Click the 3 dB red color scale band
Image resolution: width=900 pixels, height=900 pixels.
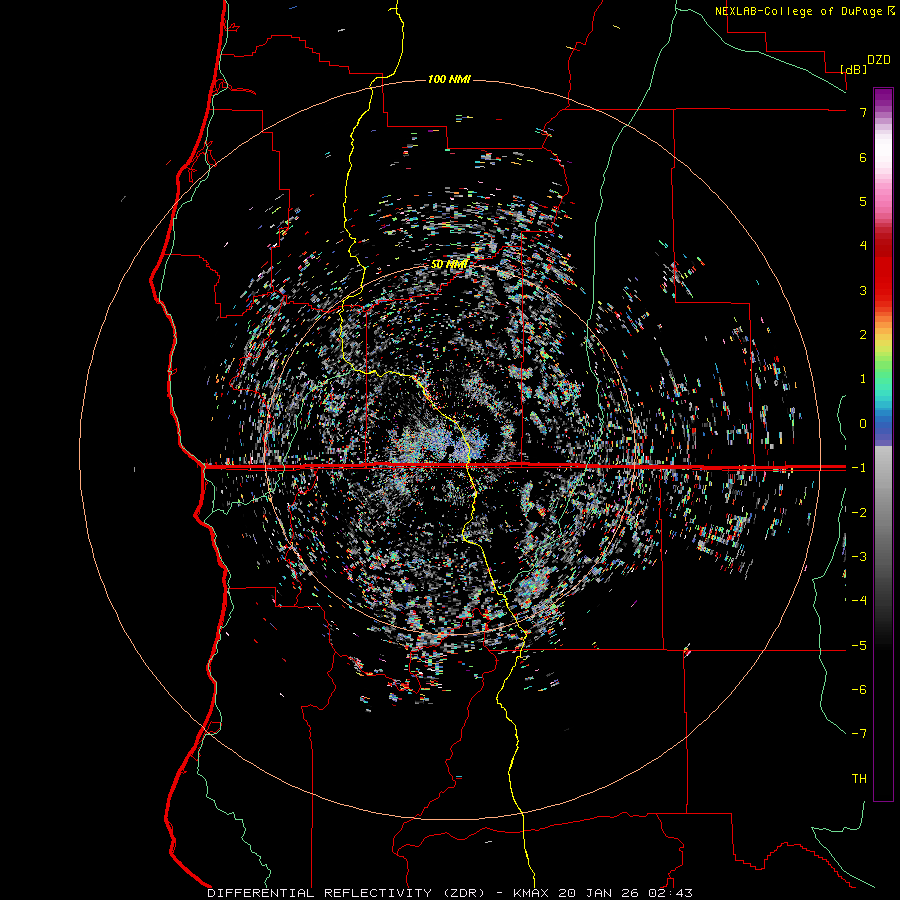[x=883, y=290]
